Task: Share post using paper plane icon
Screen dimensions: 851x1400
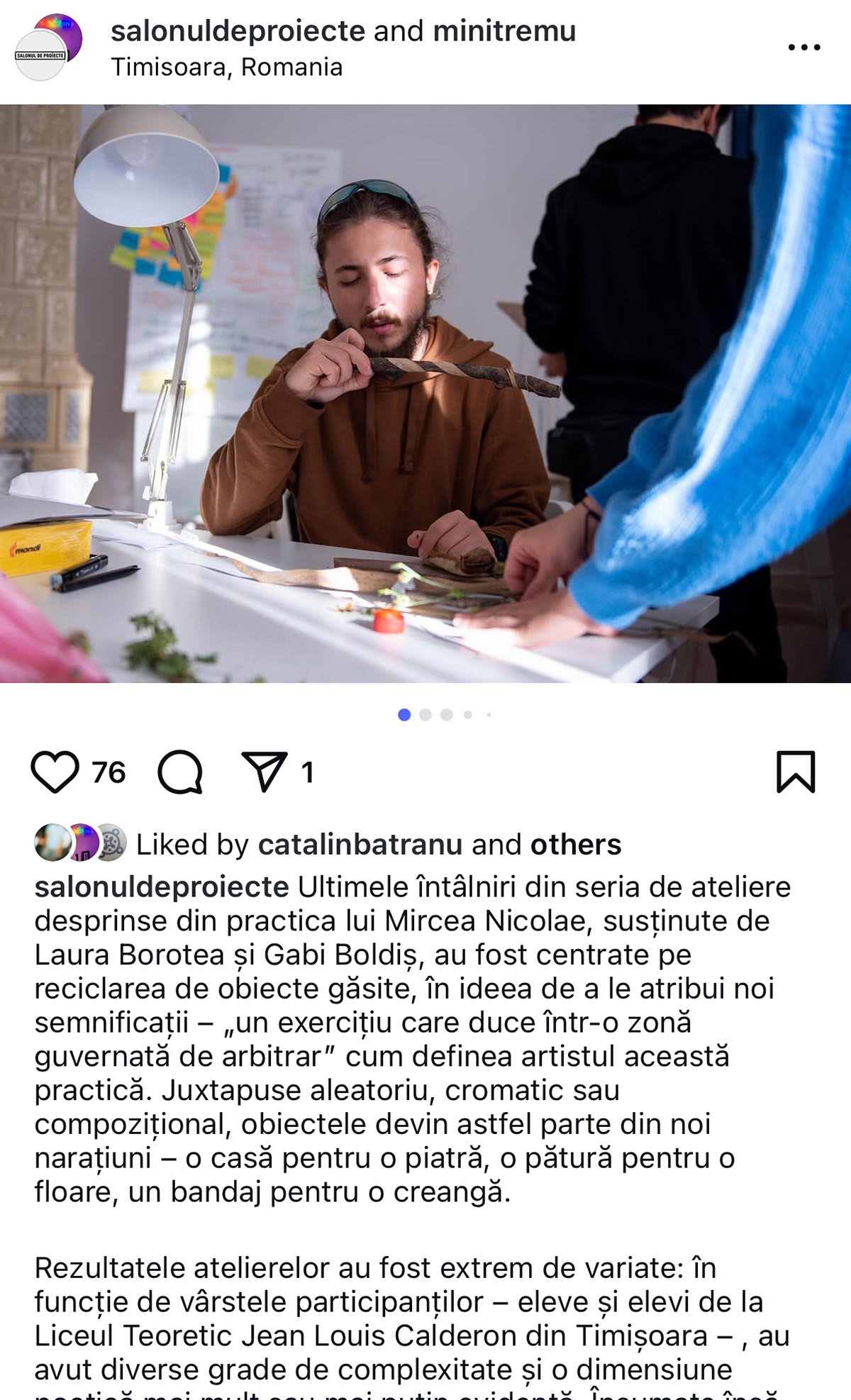Action: point(265,771)
